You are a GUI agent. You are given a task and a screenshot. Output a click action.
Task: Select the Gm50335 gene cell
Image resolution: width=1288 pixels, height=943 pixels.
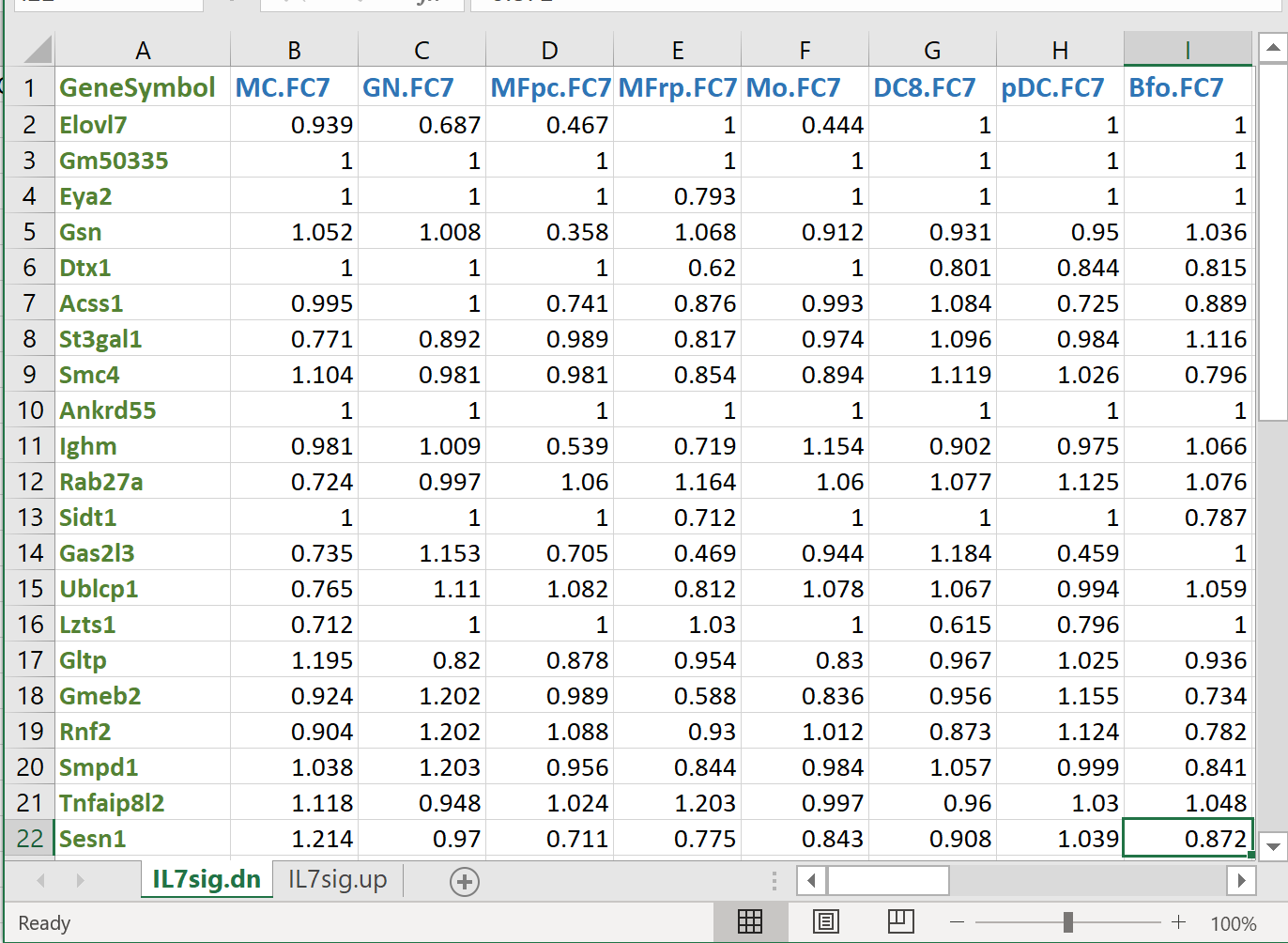(x=143, y=161)
